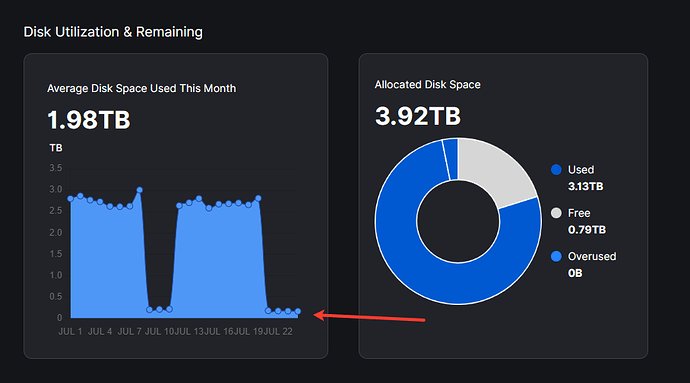Click the 1.98TB average value
This screenshot has width=690, height=383.
coord(89,120)
